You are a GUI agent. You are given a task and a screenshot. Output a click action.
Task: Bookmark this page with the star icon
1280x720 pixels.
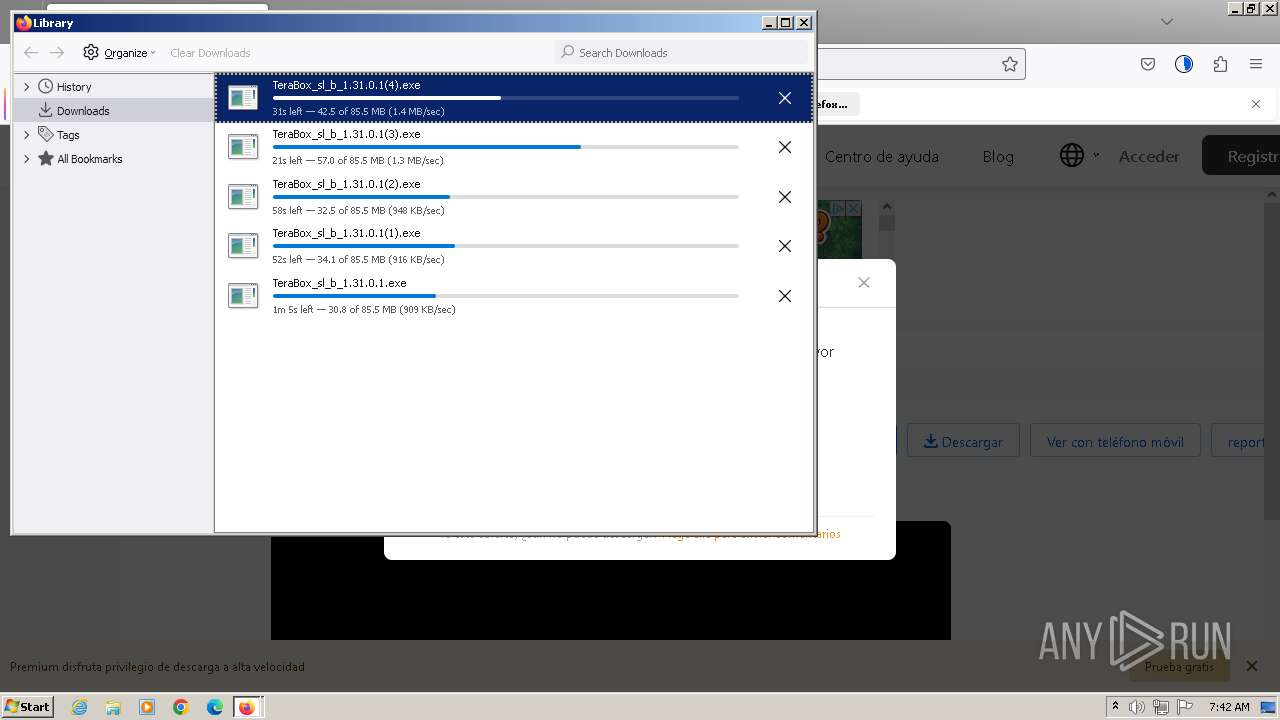click(x=1010, y=64)
